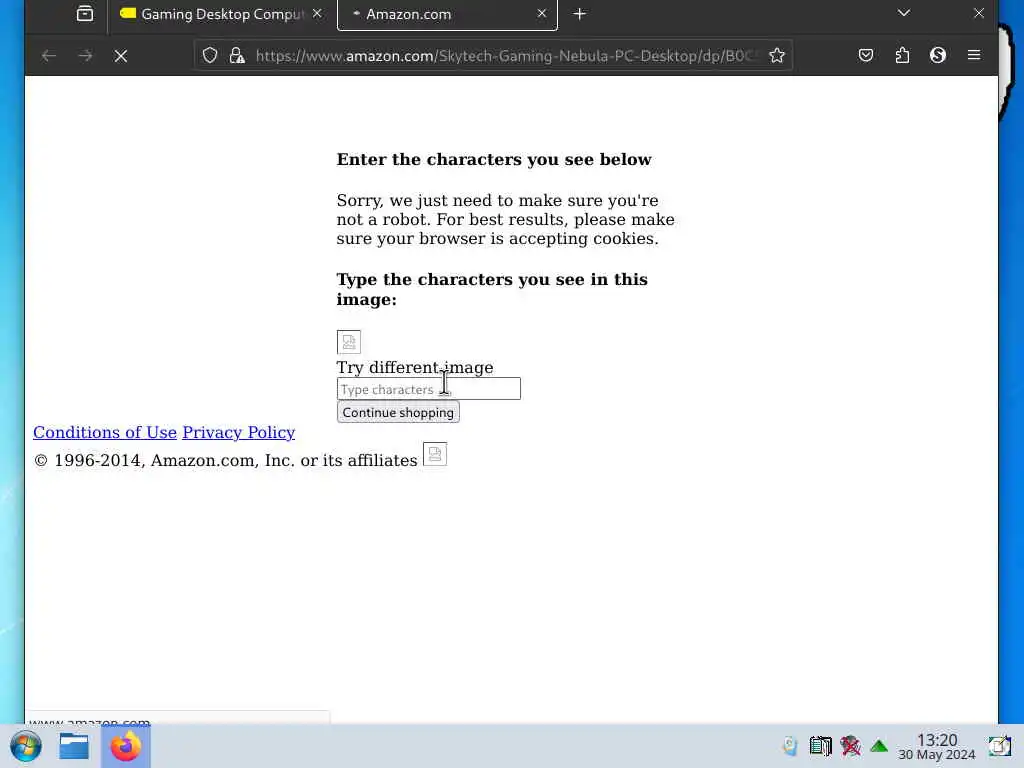Open the extensions puzzle menu
1024x768 pixels.
pos(903,56)
